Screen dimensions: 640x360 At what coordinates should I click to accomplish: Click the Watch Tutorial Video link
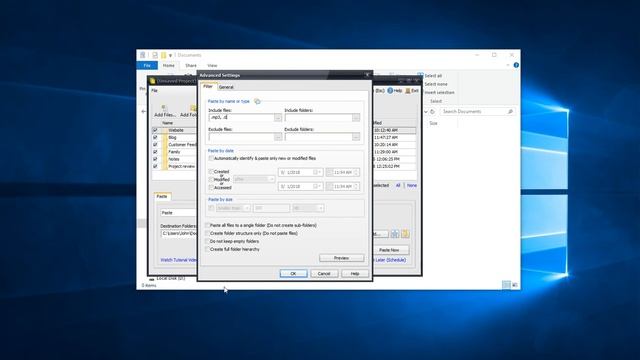[179, 260]
